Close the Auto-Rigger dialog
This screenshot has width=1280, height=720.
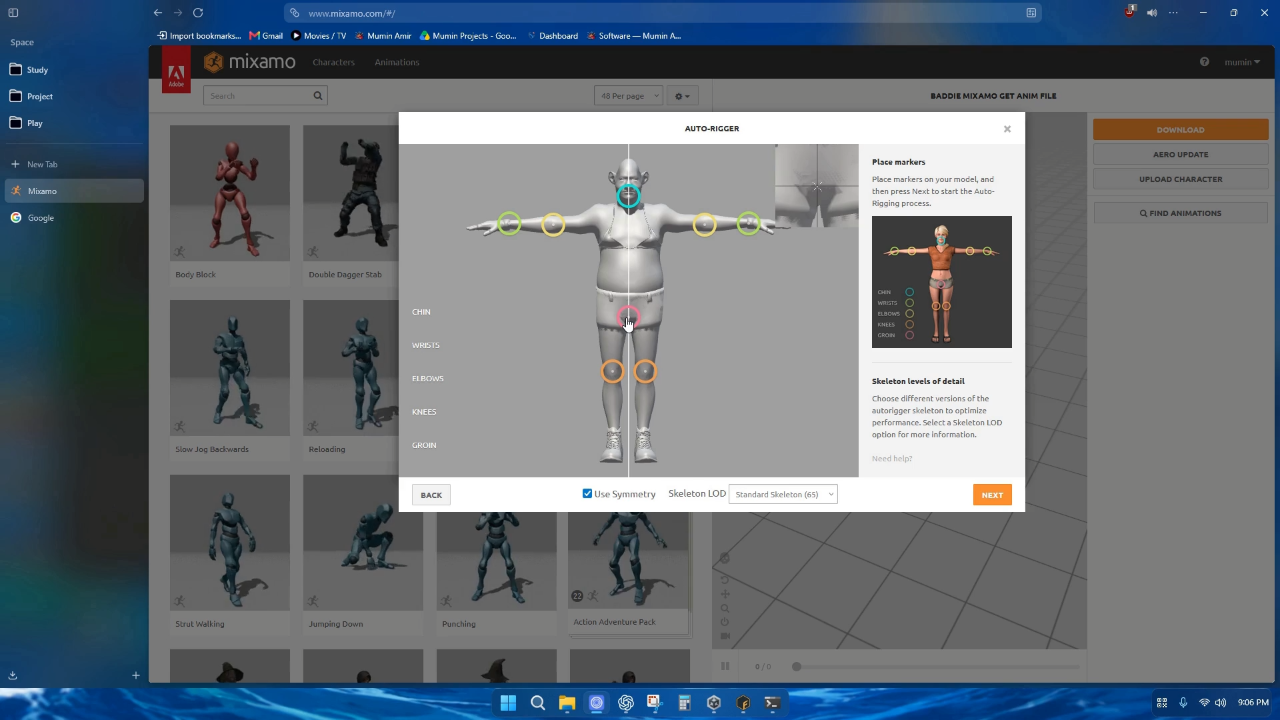pyautogui.click(x=1007, y=129)
